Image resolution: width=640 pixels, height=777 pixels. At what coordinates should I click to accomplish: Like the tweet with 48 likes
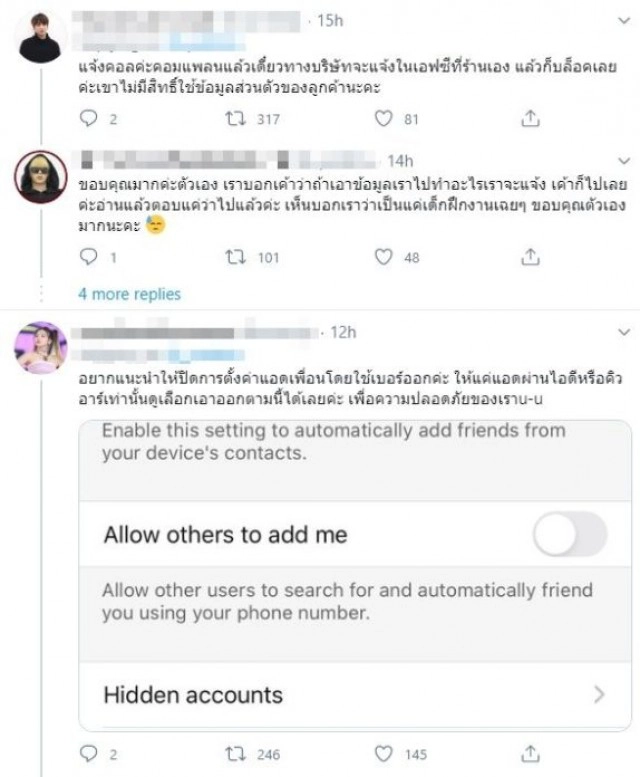click(x=384, y=257)
